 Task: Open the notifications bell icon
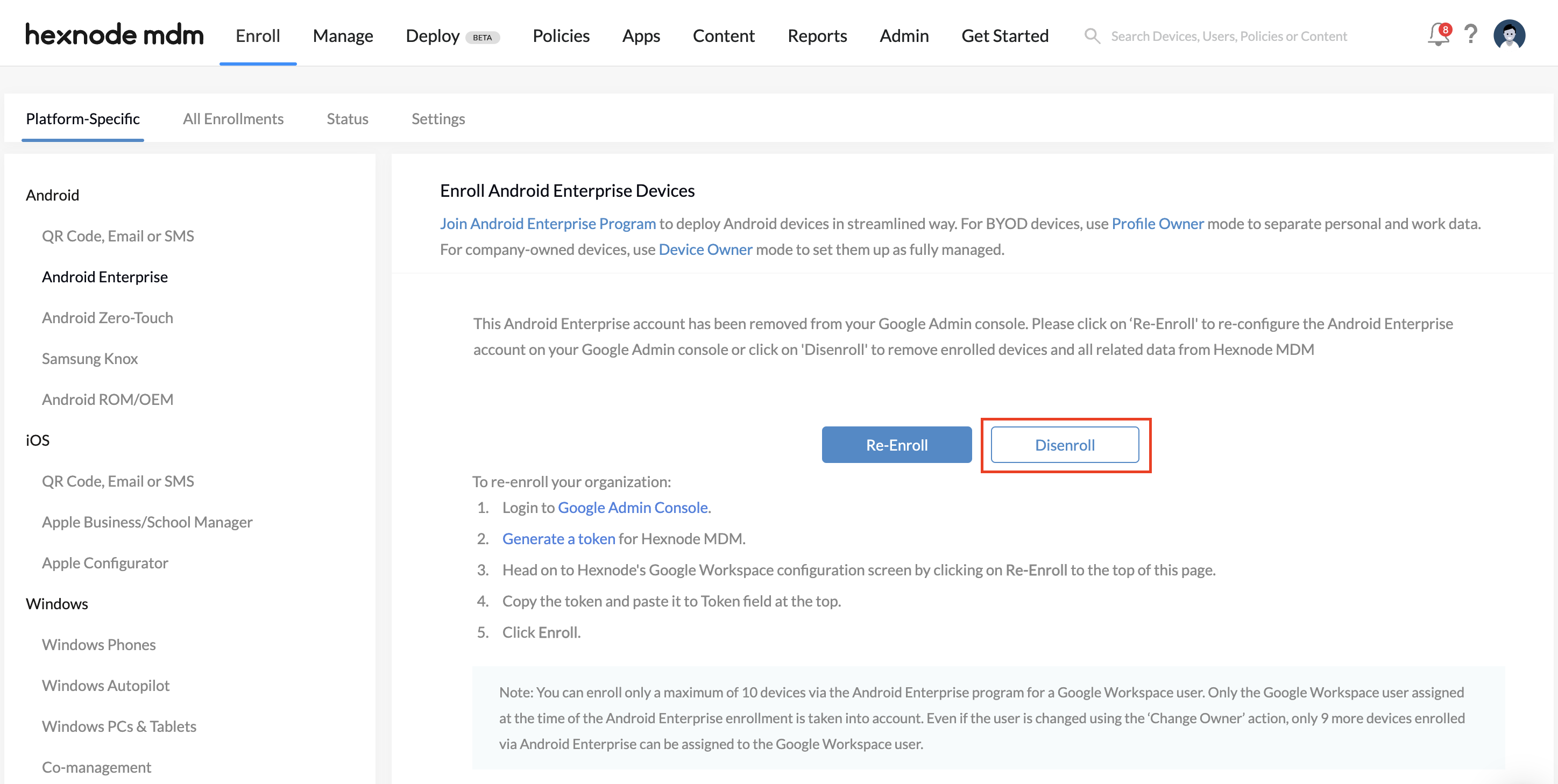1439,34
